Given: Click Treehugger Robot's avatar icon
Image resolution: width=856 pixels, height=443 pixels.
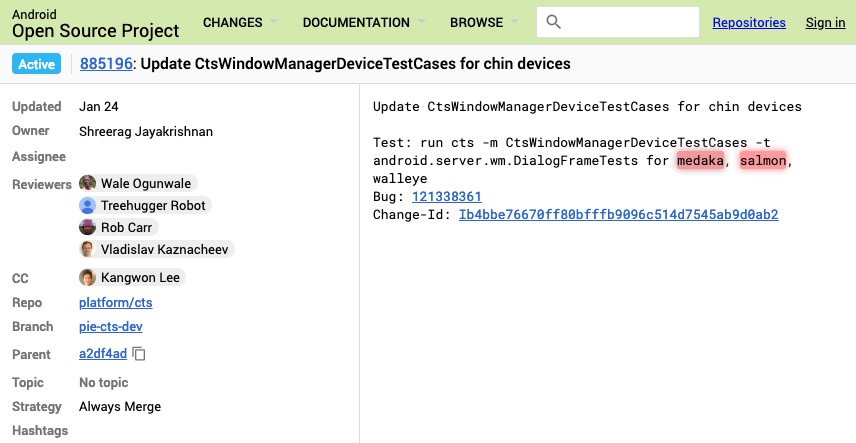Looking at the screenshot, I should (x=88, y=206).
